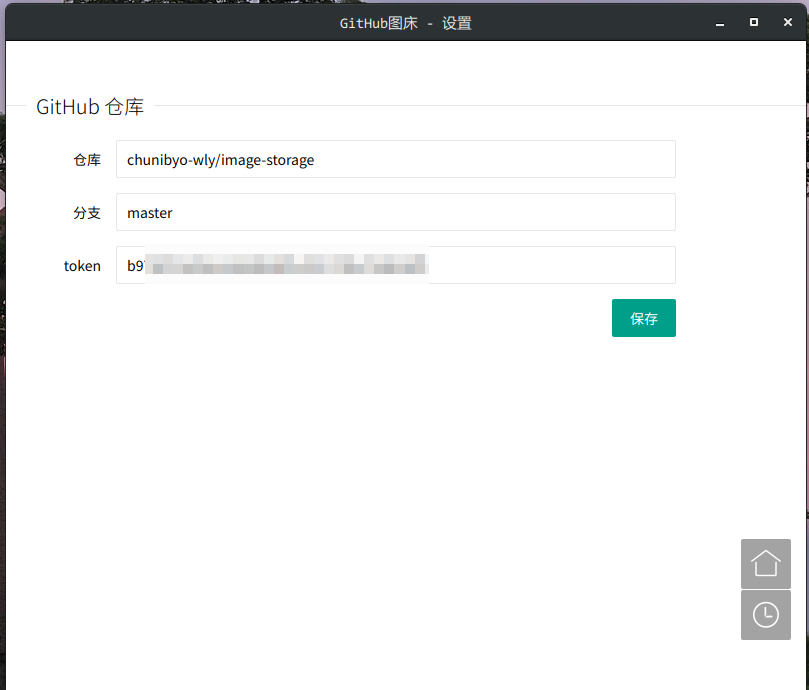Click the home icon button
This screenshot has width=809, height=690.
(766, 564)
